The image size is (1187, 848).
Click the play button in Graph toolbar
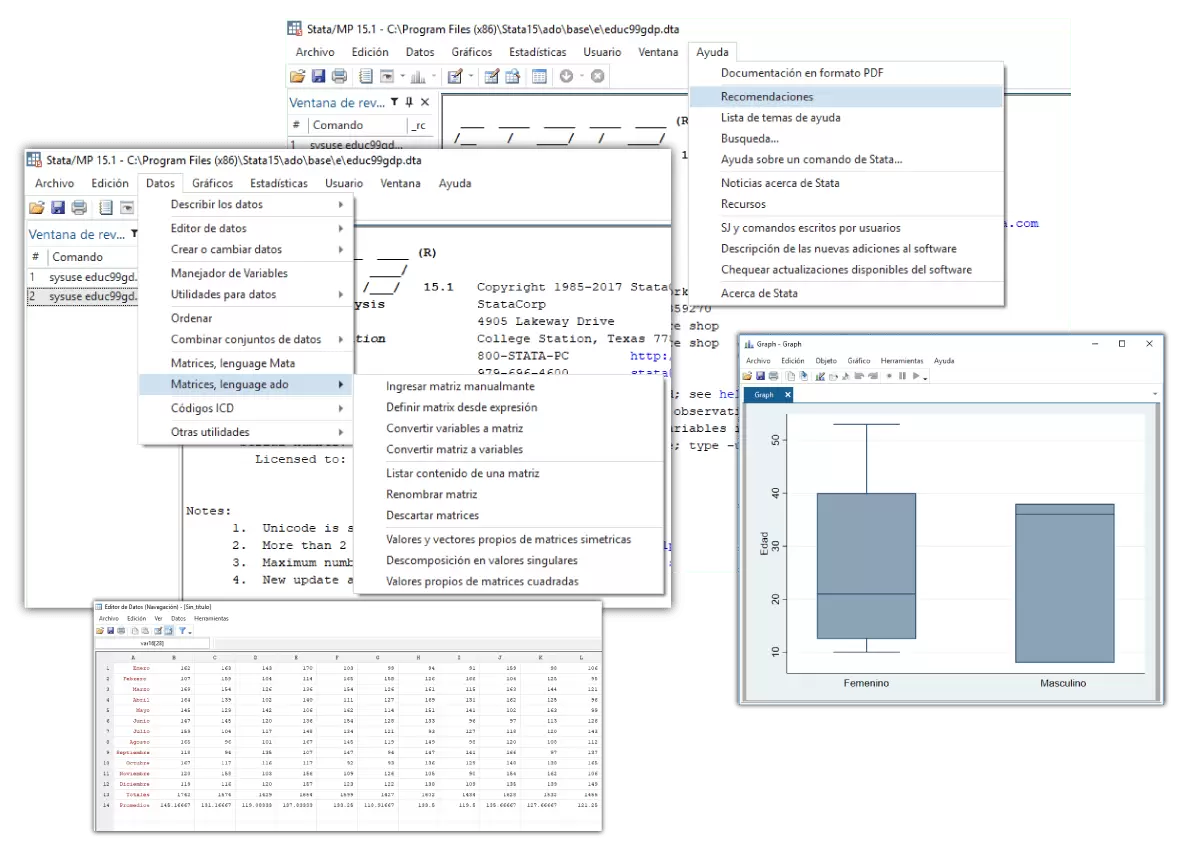click(x=916, y=376)
